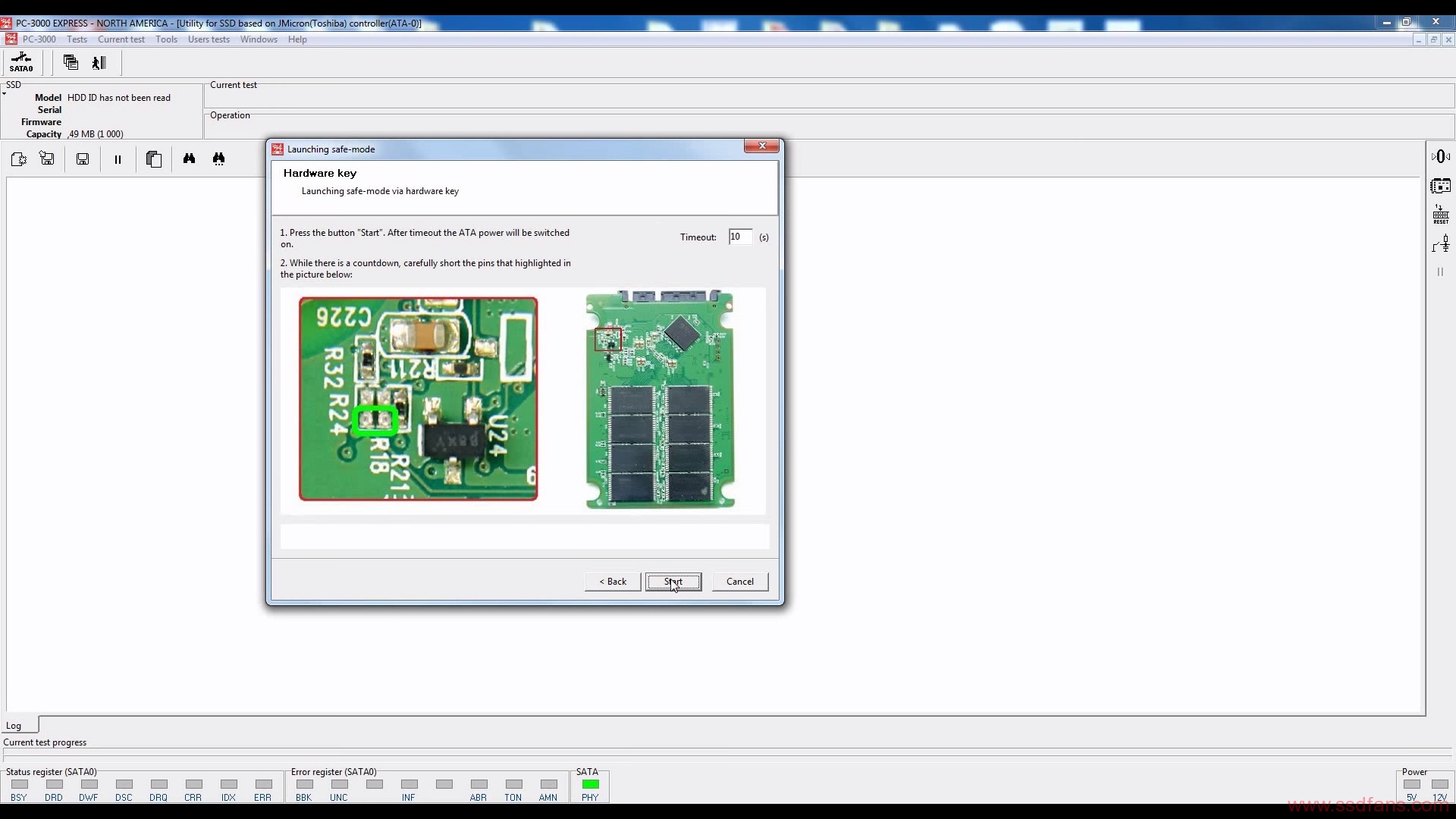Click the DRQ status register indicator
The width and height of the screenshot is (1456, 819).
point(159,784)
